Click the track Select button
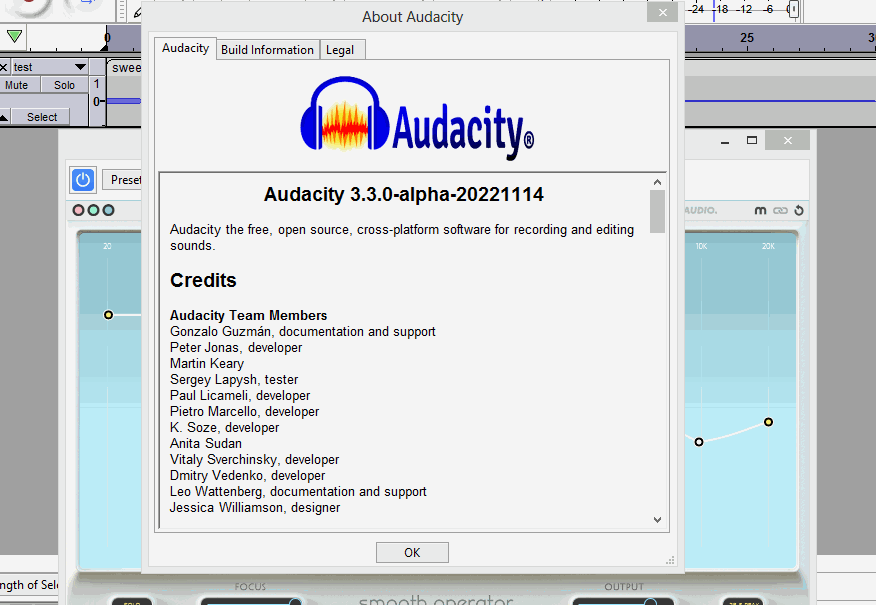This screenshot has width=876, height=605. pyautogui.click(x=42, y=117)
